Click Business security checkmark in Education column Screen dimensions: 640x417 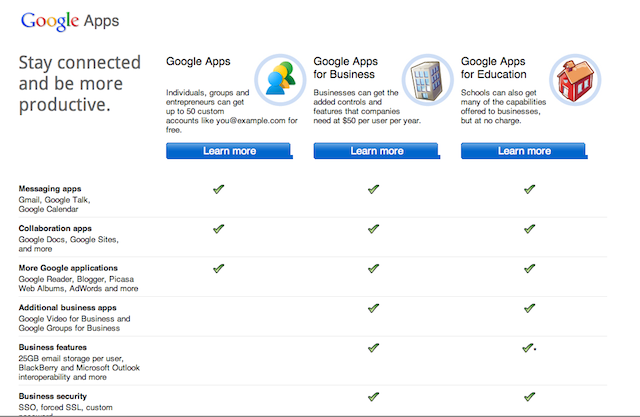tap(529, 397)
